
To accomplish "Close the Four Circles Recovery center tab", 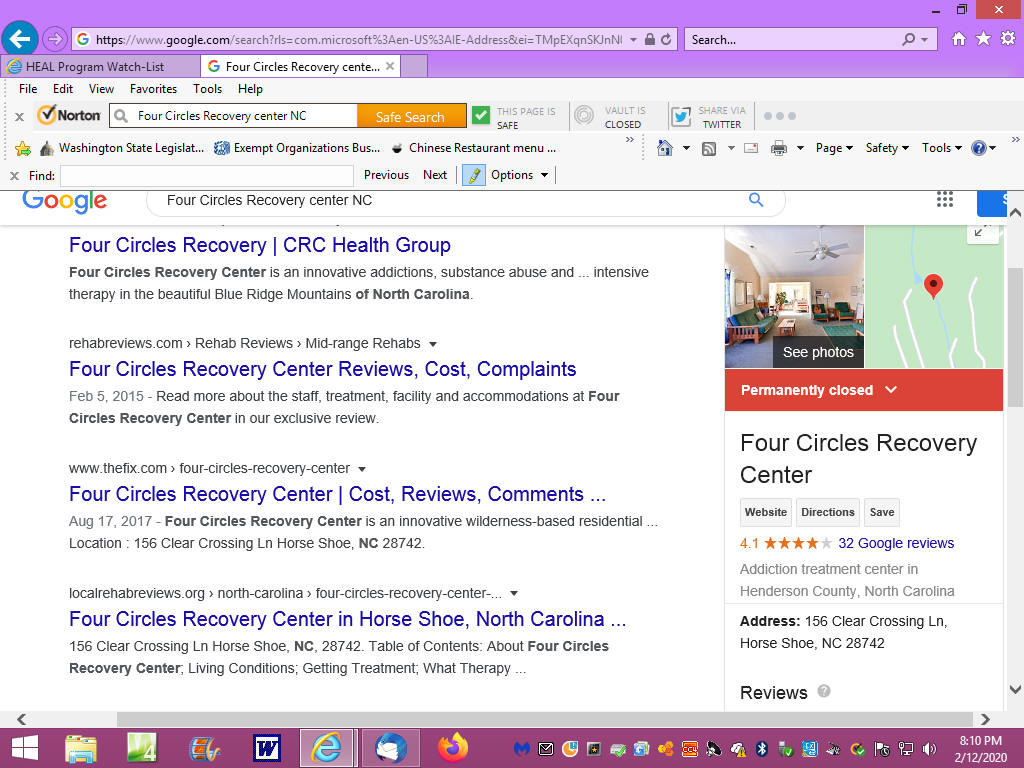I will tap(390, 66).
